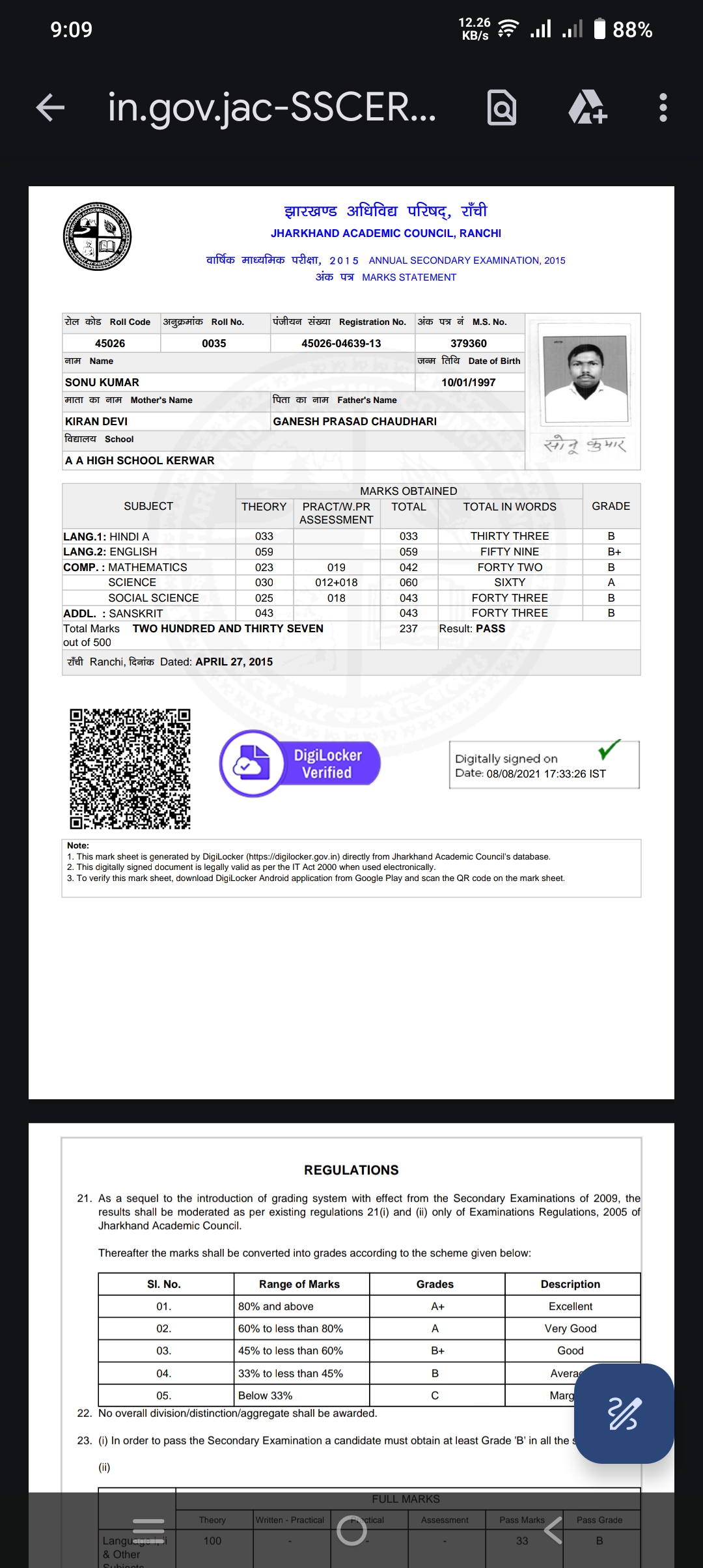Tap the Roll Code value 45026
The image size is (703, 1568).
(110, 343)
